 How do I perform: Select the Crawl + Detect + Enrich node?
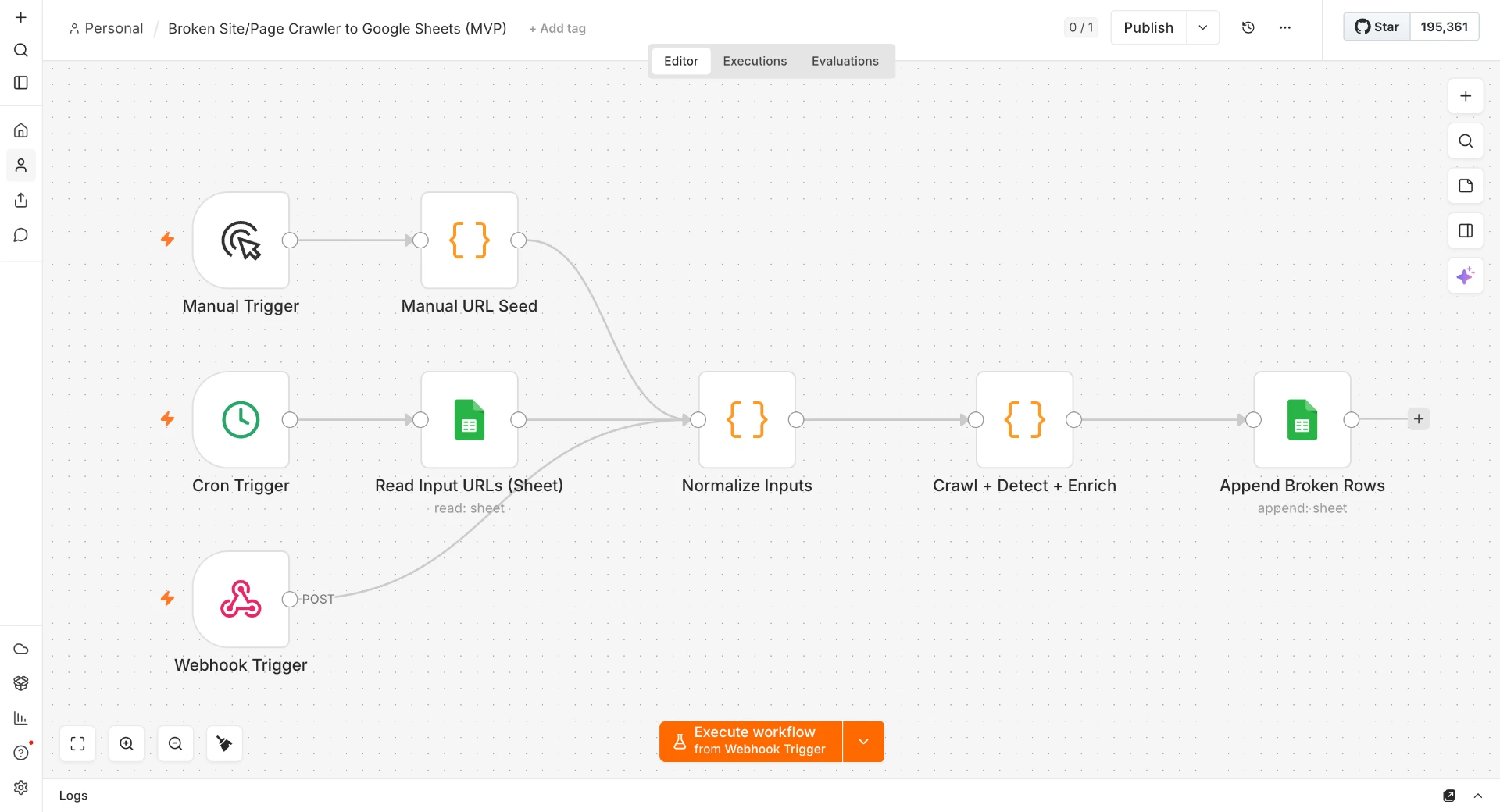[1024, 420]
